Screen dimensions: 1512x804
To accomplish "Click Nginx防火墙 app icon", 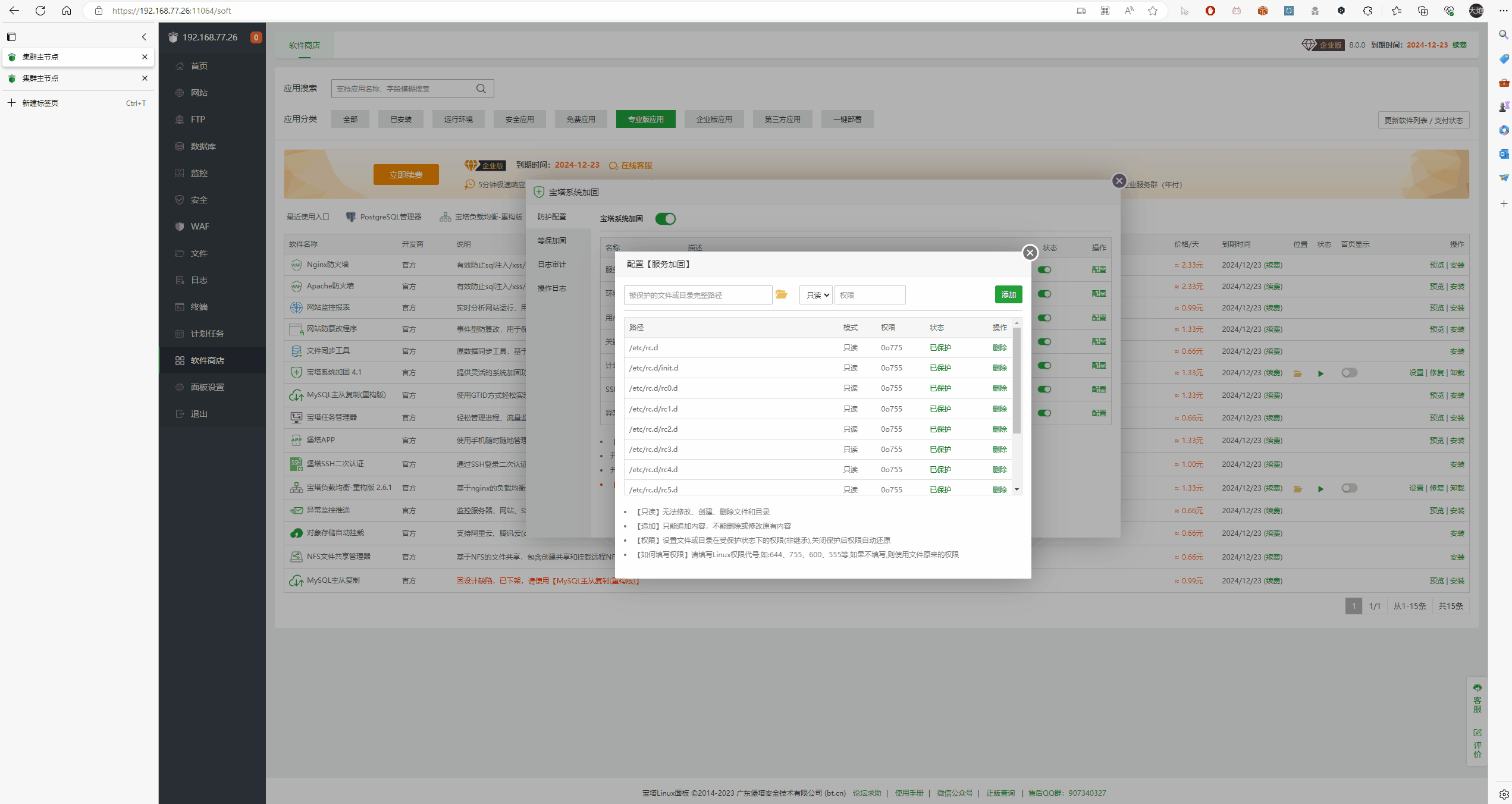I will [x=296, y=265].
